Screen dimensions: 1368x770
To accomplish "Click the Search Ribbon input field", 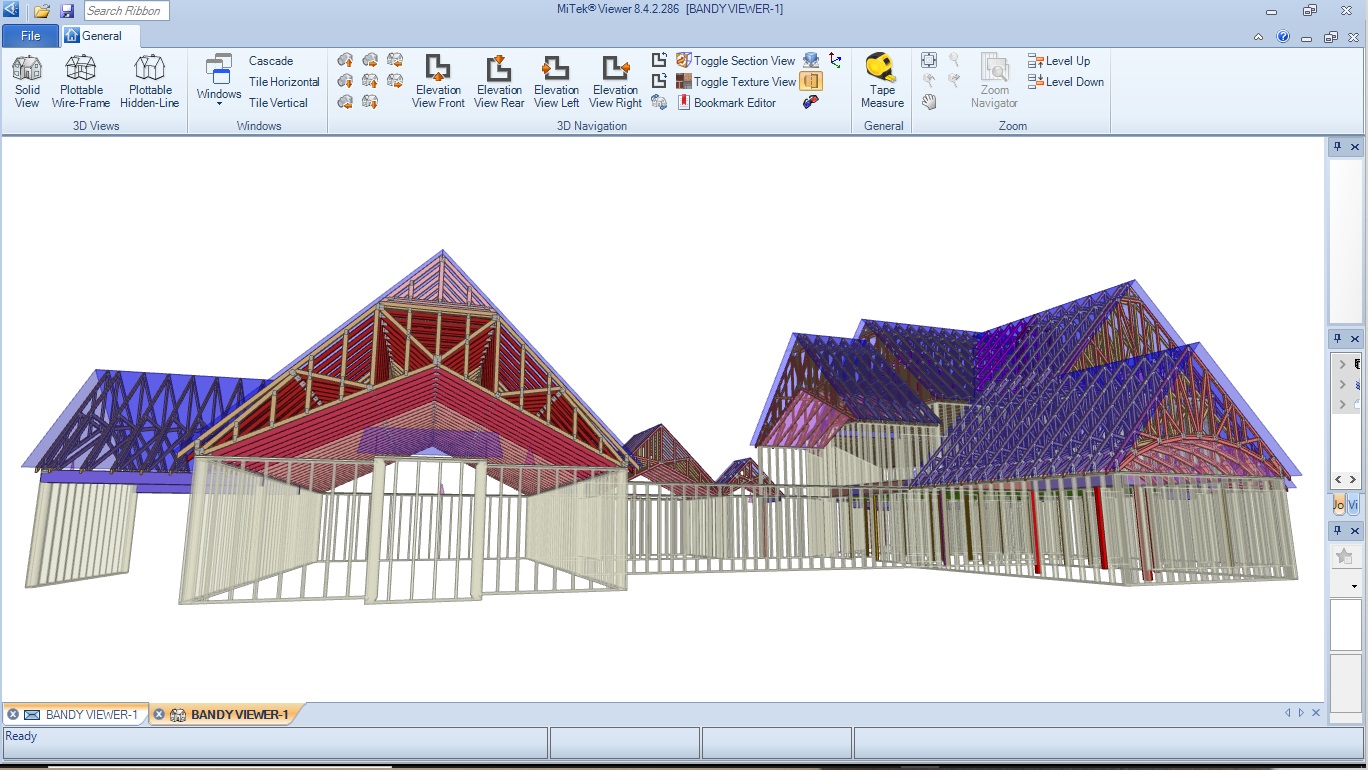I will click(x=125, y=11).
